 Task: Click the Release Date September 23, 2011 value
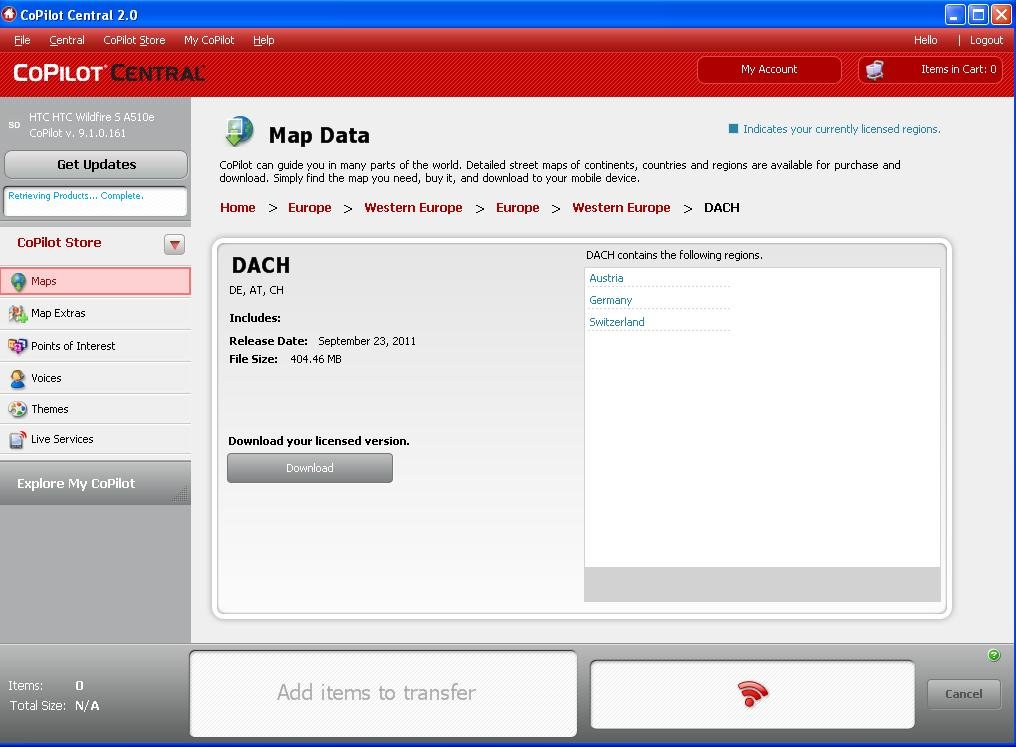click(367, 341)
